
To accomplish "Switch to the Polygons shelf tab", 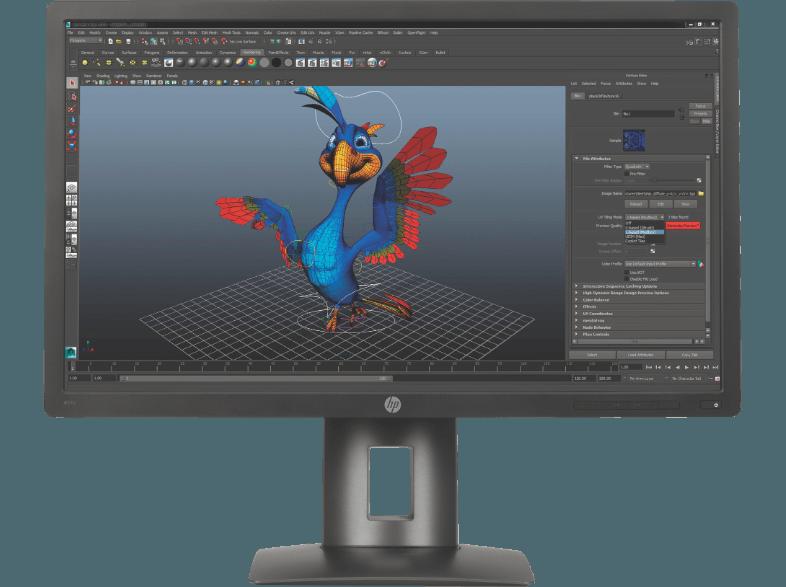I will pos(152,52).
